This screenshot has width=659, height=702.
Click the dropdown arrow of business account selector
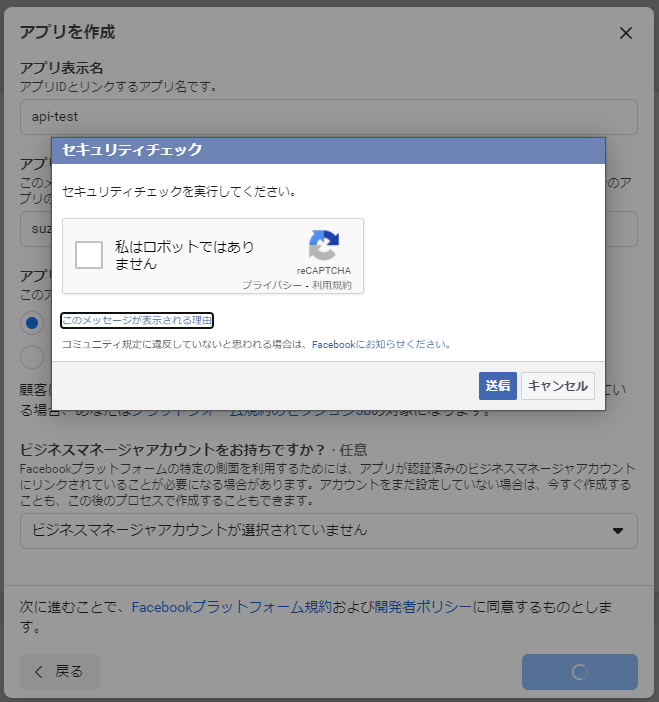618,531
